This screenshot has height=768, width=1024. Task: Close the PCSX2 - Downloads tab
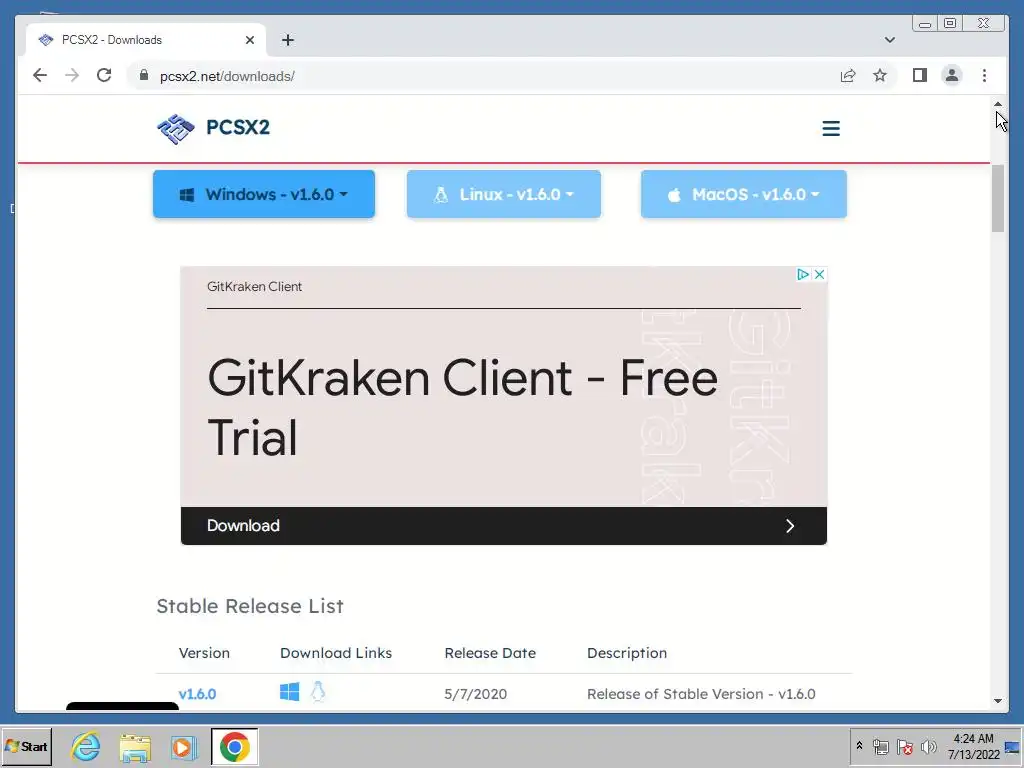click(249, 40)
